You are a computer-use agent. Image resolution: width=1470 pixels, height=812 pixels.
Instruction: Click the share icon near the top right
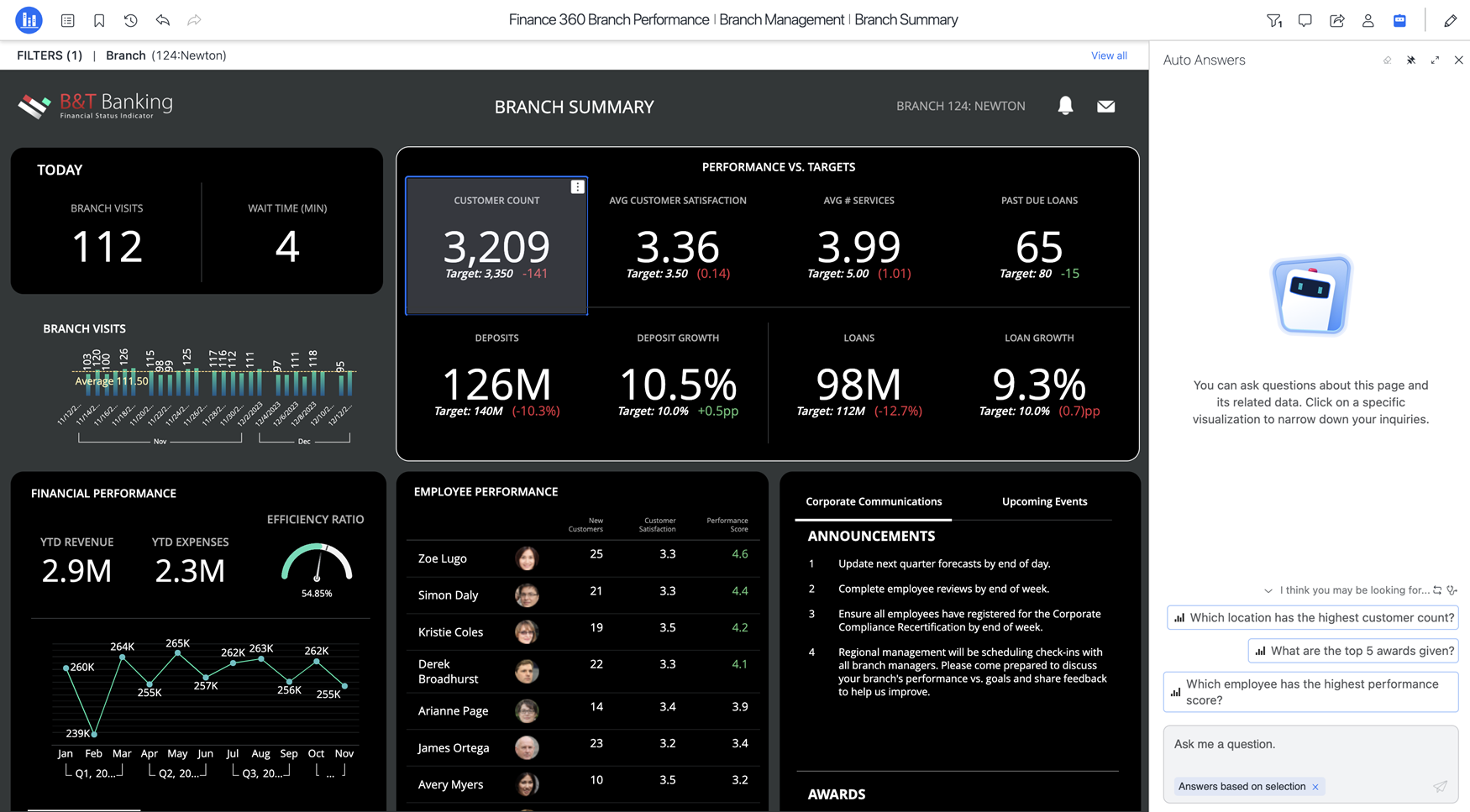tap(1336, 20)
